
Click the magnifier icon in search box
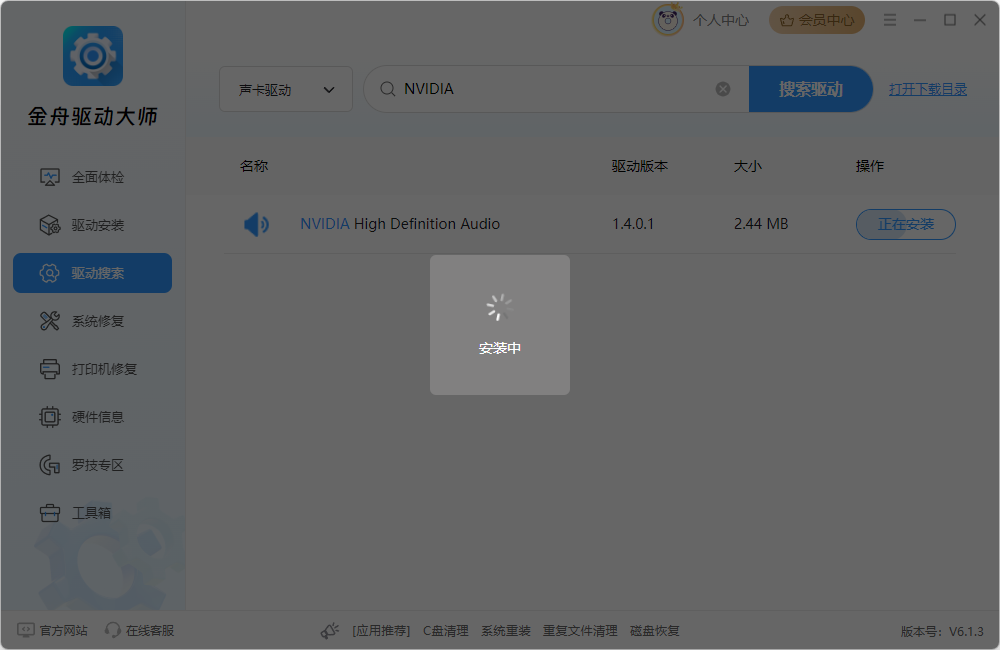[x=387, y=89]
